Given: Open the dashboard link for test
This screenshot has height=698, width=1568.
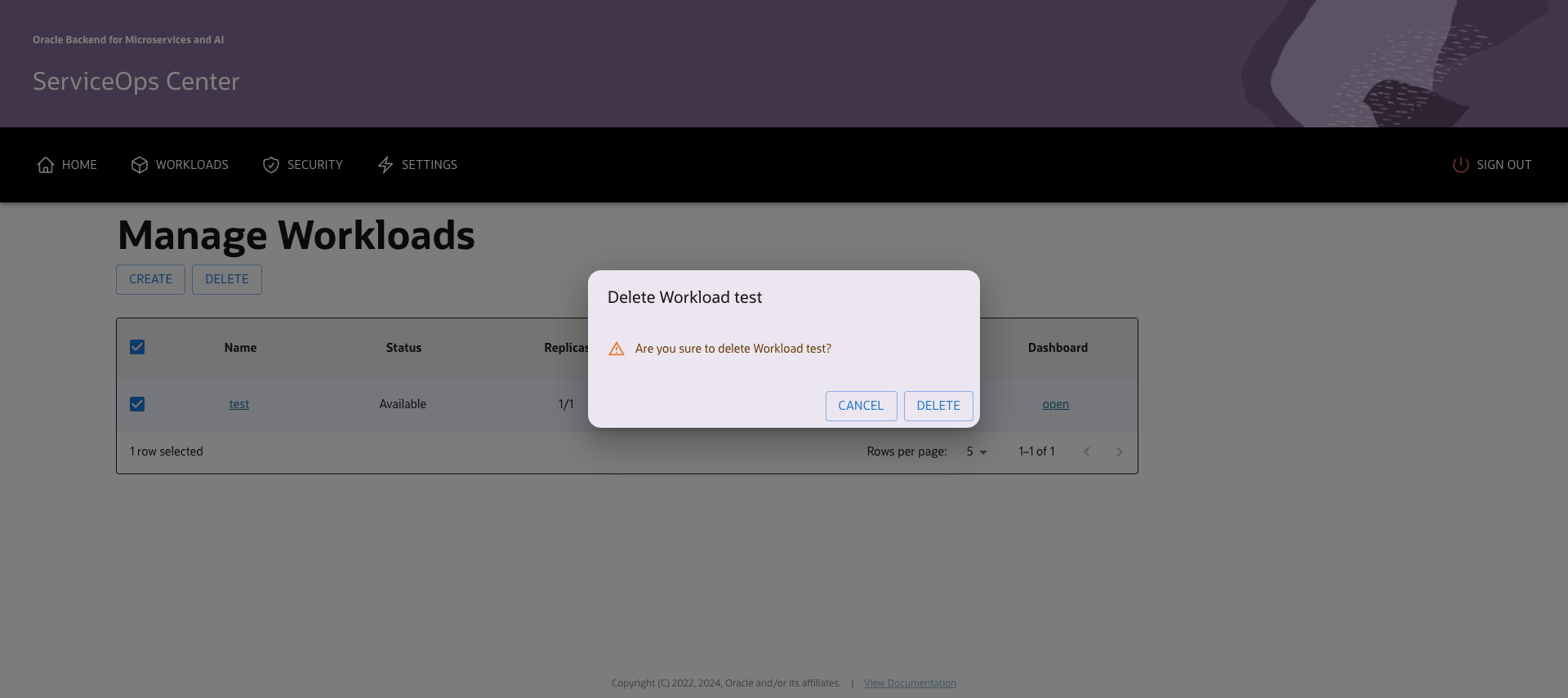Looking at the screenshot, I should [x=1055, y=404].
